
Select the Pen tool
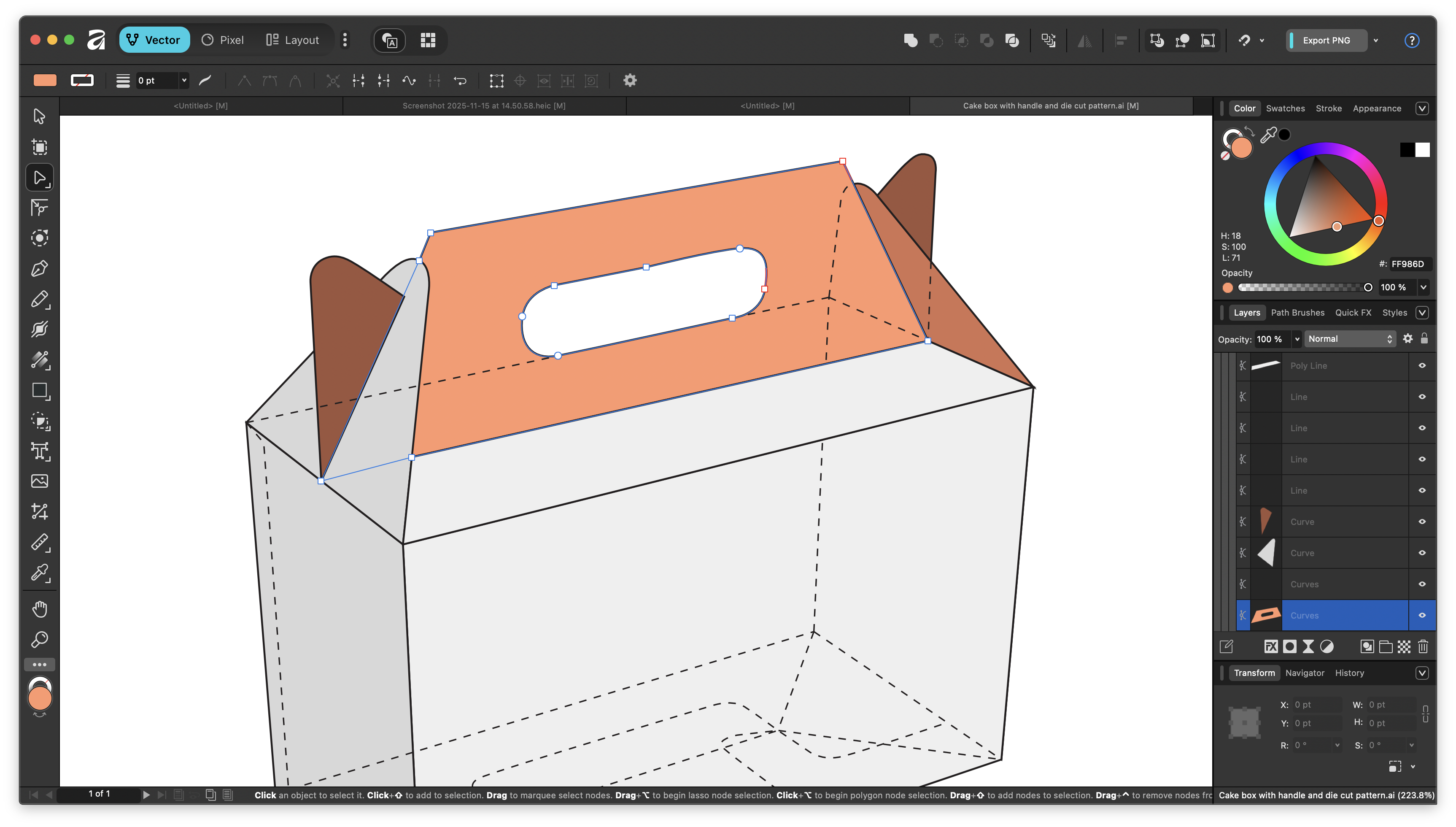pos(39,269)
